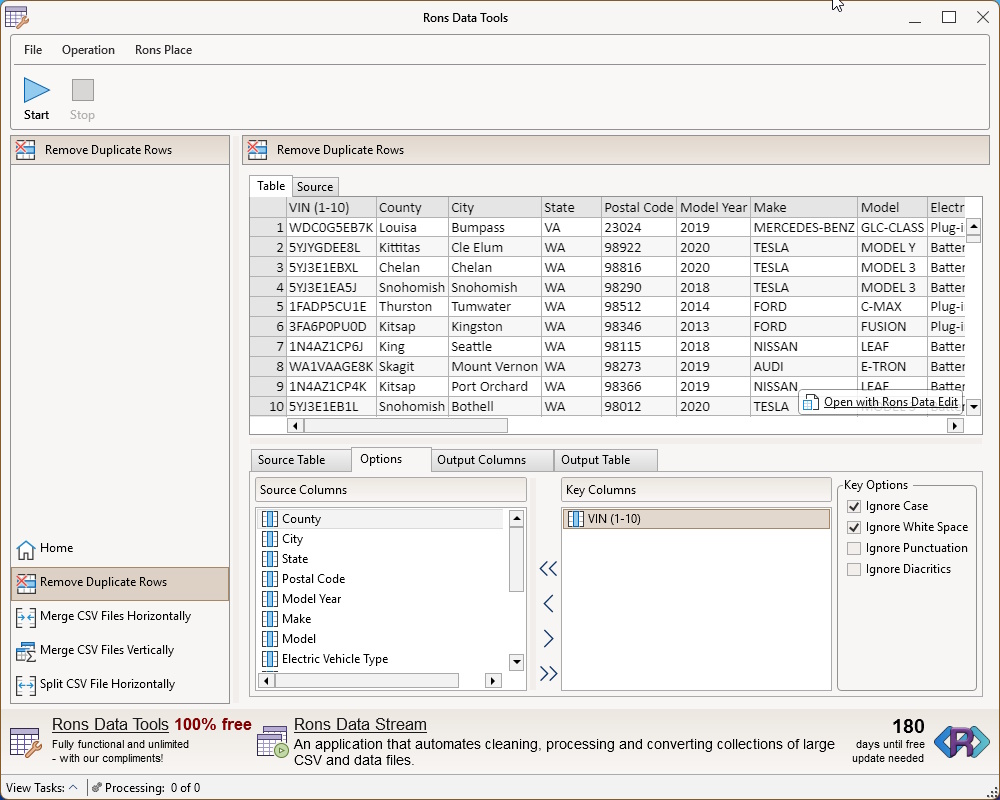The width and height of the screenshot is (1000, 800).
Task: Select Remove Duplicate Rows in the sidebar list
Action: click(120, 582)
